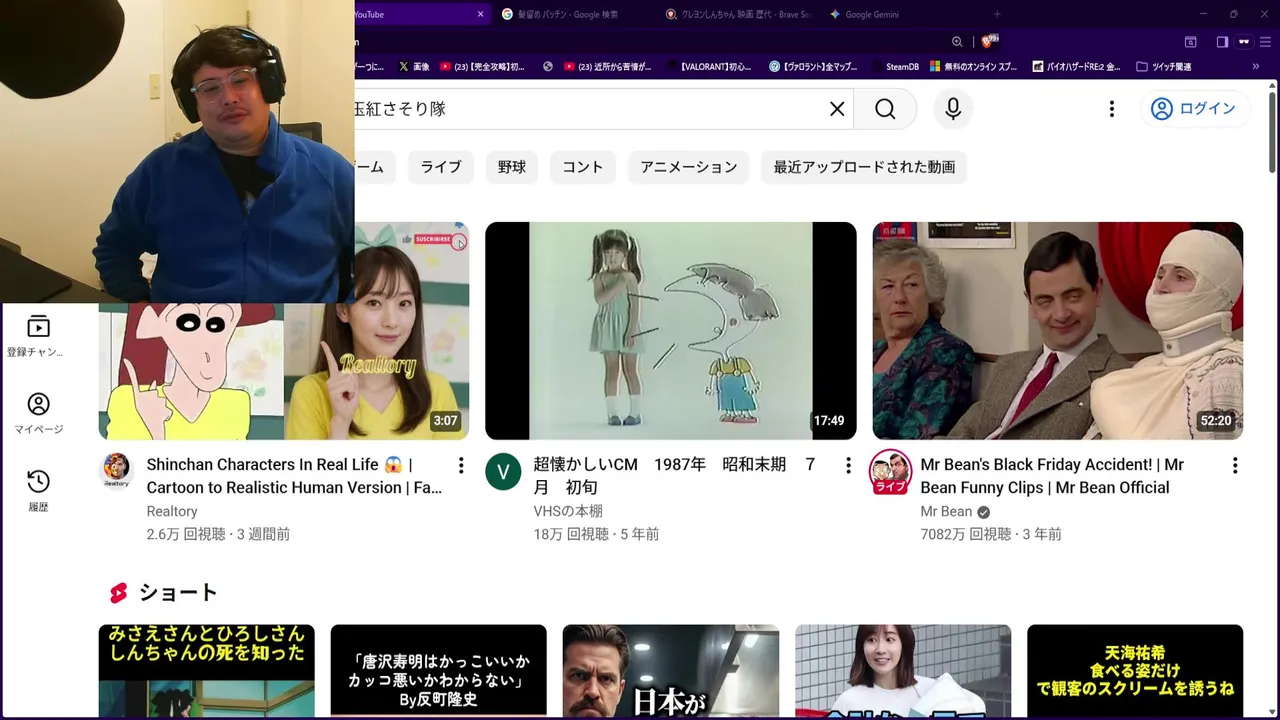This screenshot has width=1280, height=720.
Task: Open the 唐沢寿明はかっこいいか short
Action: click(439, 671)
